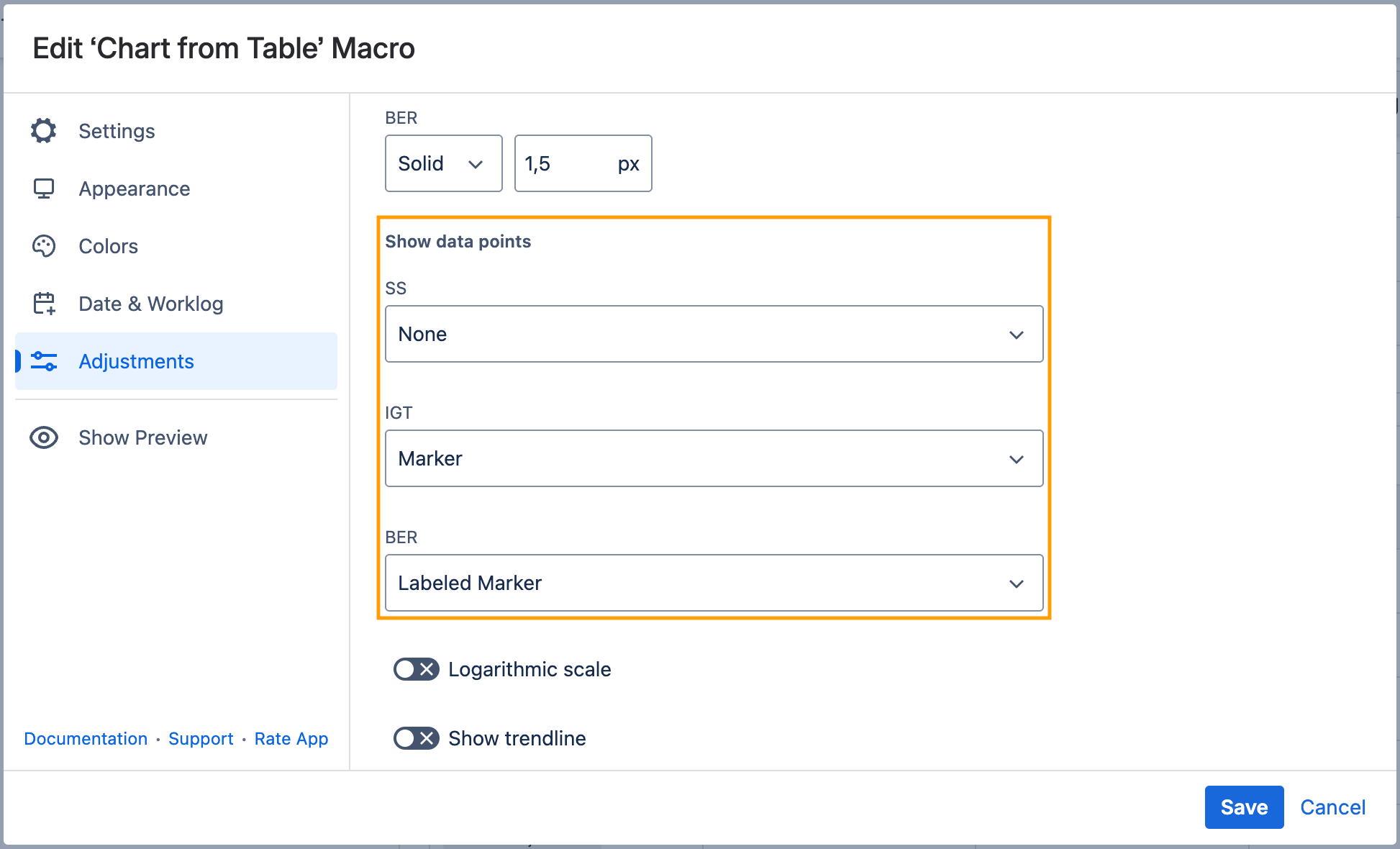Click the Adjustments sliders icon
The width and height of the screenshot is (1400, 849).
[44, 361]
